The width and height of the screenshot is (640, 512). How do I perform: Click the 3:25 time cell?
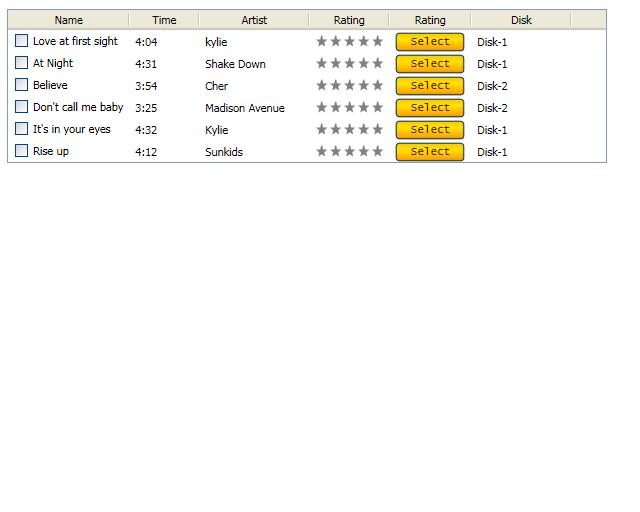tap(146, 108)
